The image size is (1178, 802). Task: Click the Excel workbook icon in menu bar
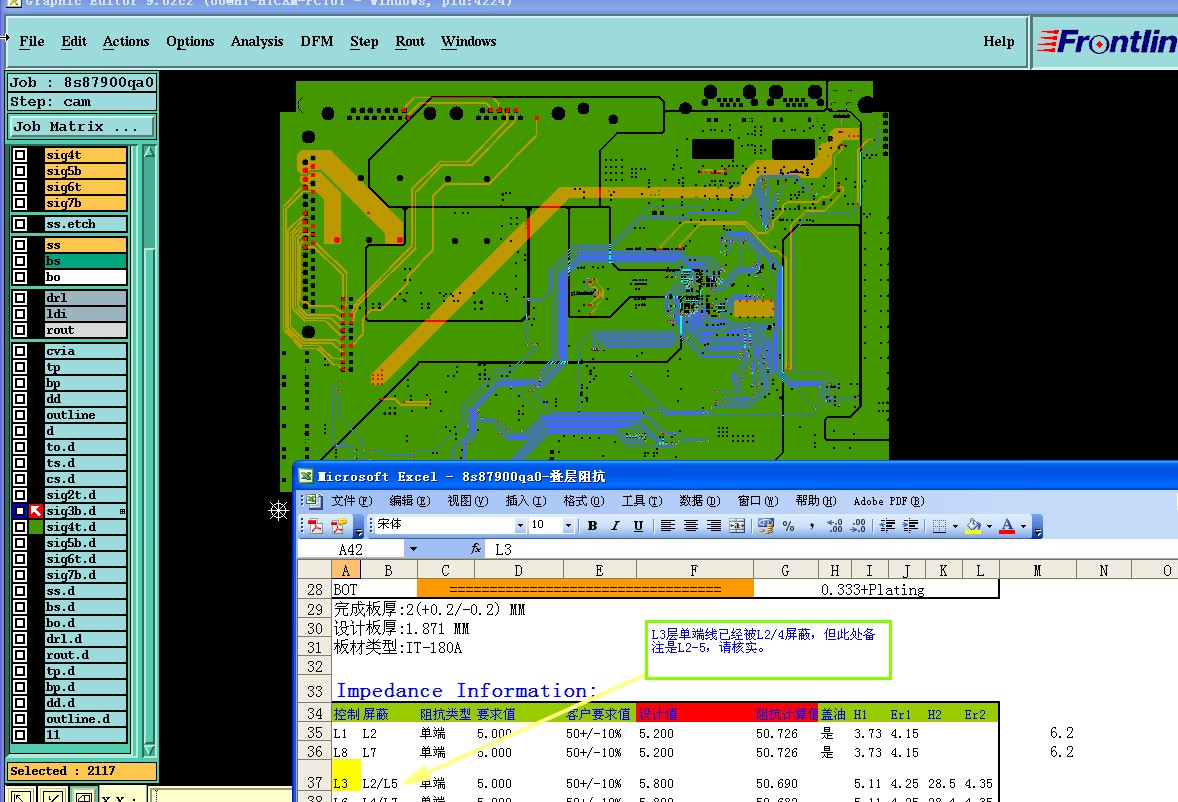[x=315, y=501]
